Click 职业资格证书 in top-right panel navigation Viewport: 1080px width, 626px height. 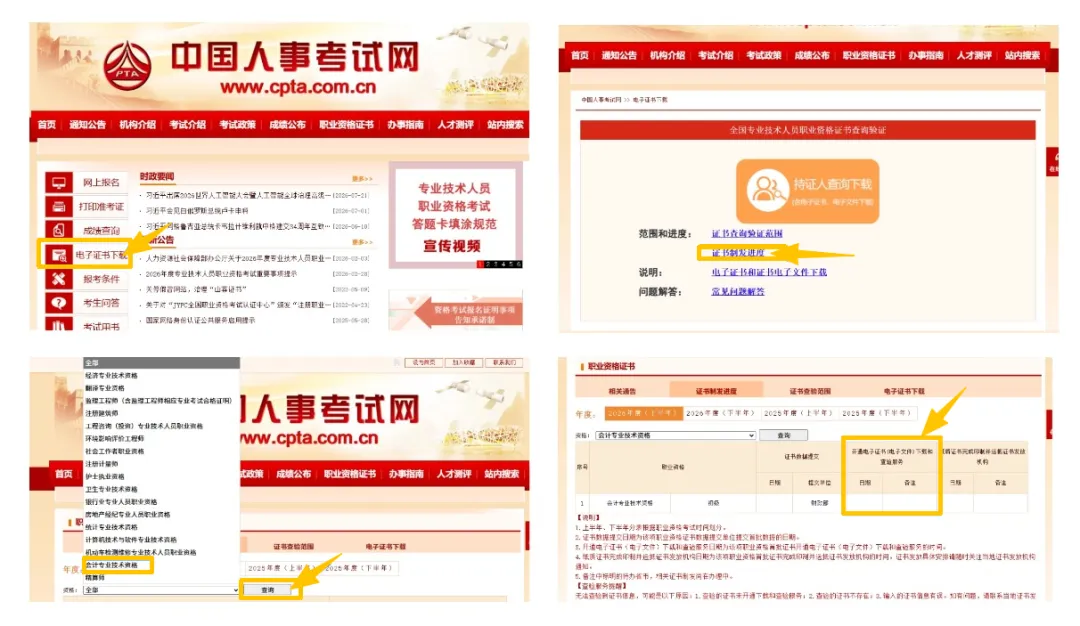click(x=869, y=55)
